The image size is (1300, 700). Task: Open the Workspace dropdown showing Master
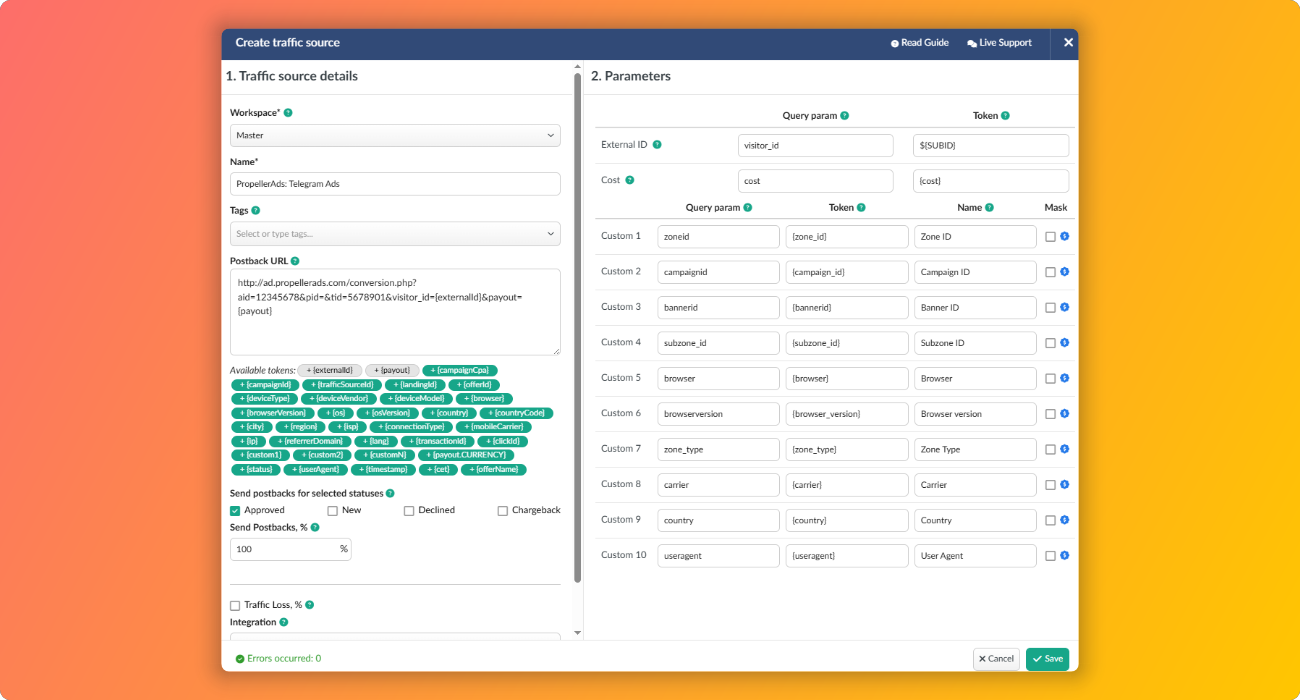[x=395, y=135]
